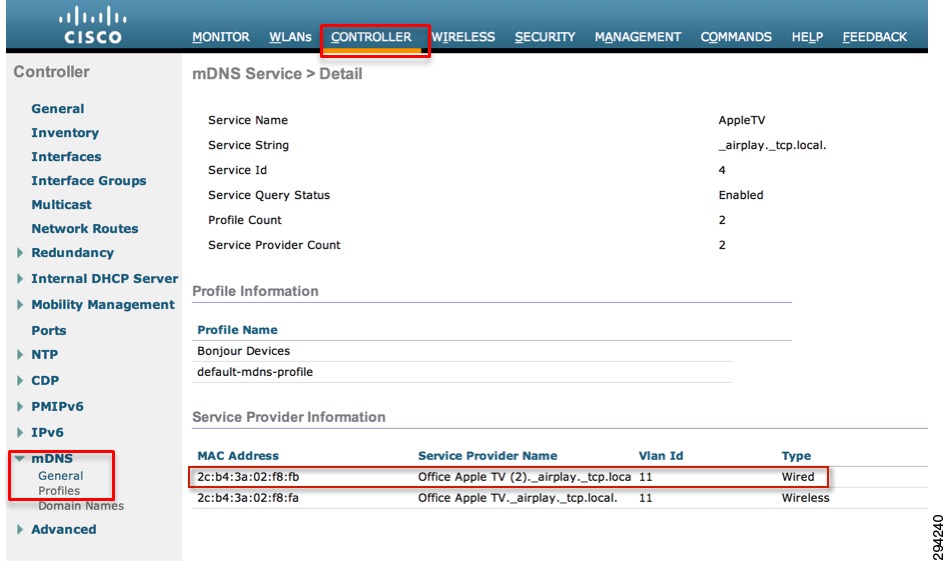944x561 pixels.
Task: Open mDNS Profiles in sidebar
Action: point(59,491)
